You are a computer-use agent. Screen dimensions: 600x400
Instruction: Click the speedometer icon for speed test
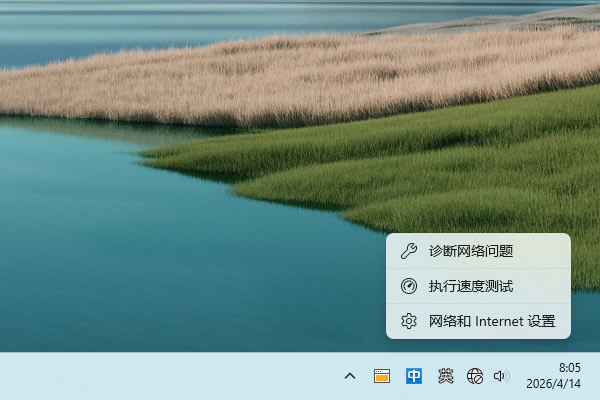coord(408,286)
